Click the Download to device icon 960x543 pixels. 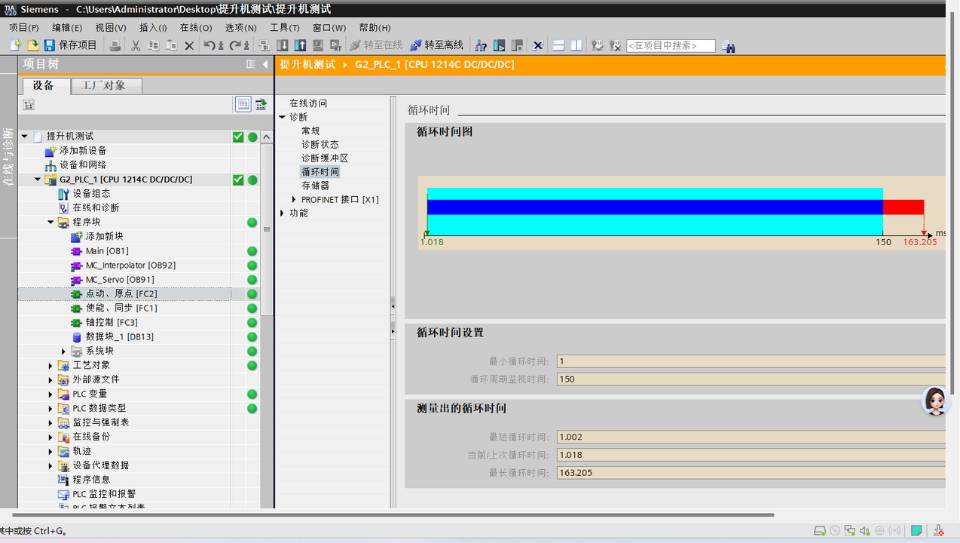283,45
